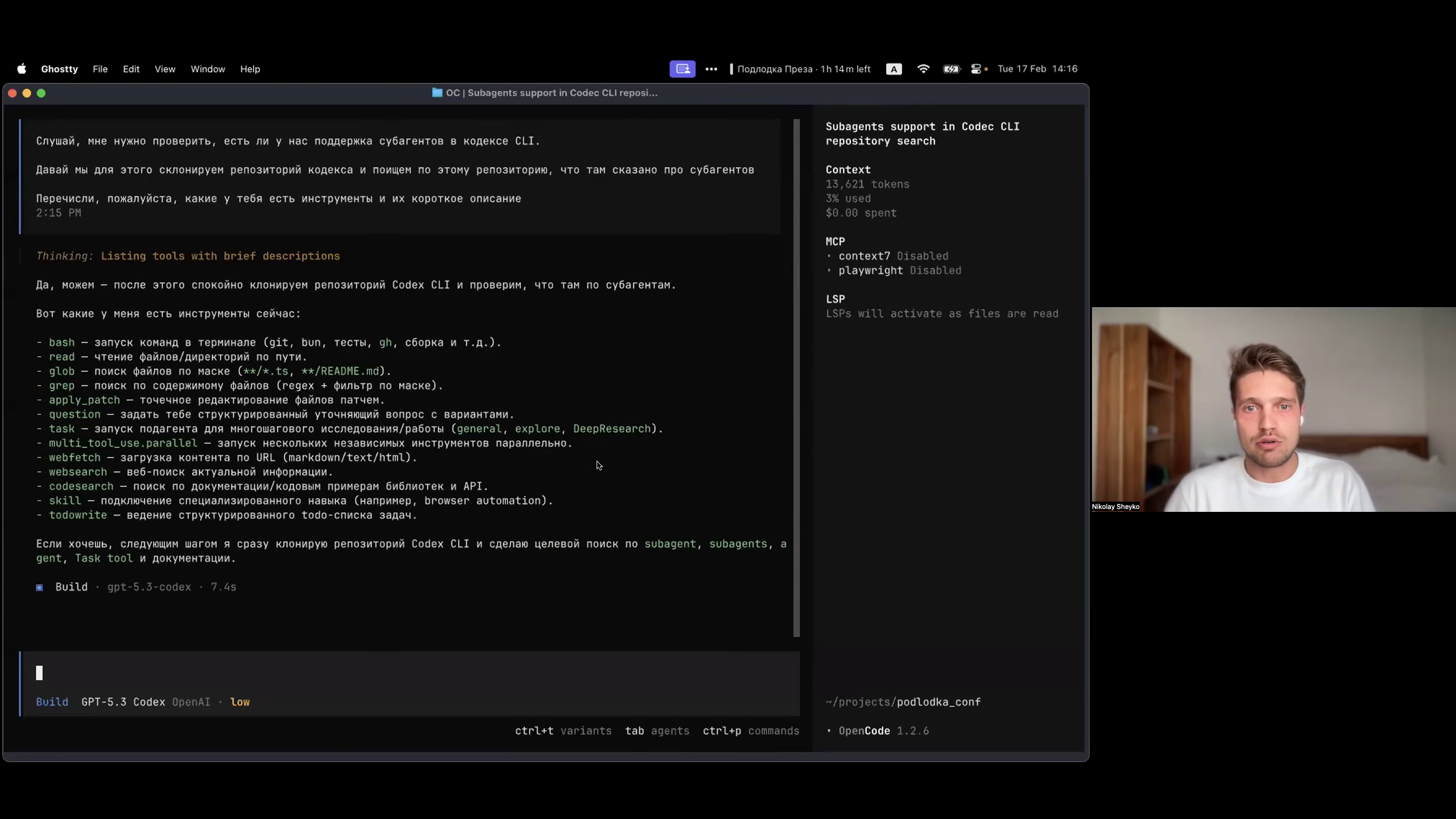Open the Help menu

click(x=250, y=69)
